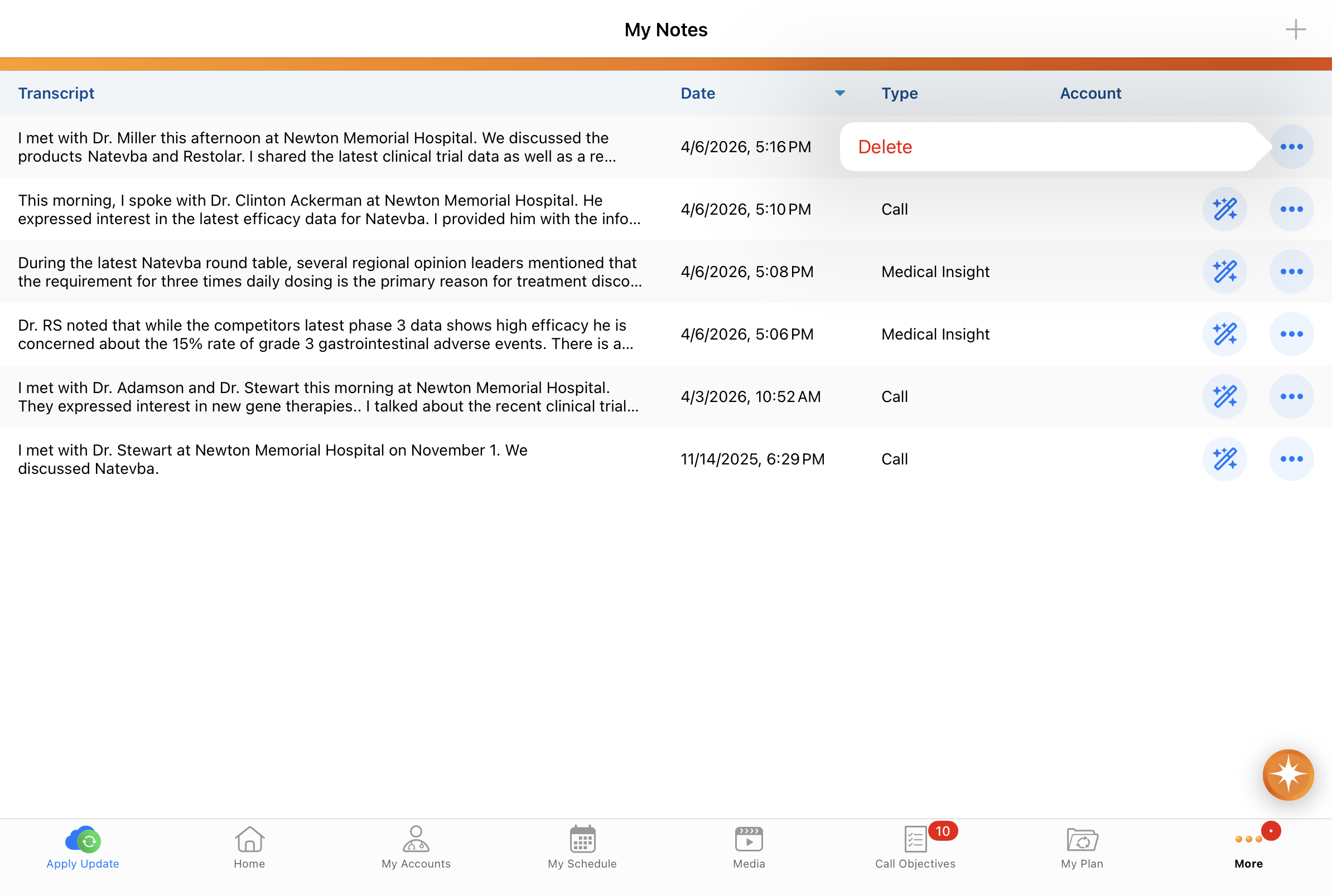Tap the Apply Update cloud icon
The image size is (1332, 896).
pyautogui.click(x=83, y=840)
